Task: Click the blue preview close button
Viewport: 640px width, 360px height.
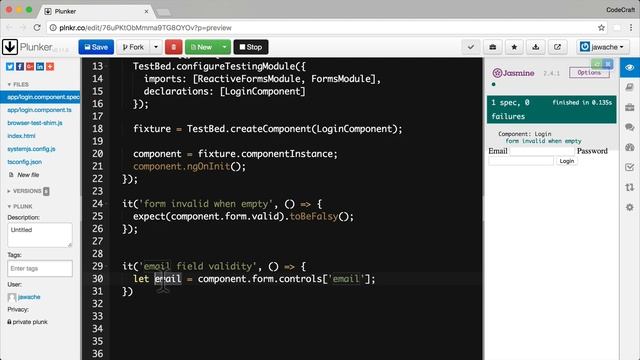Action: (608, 64)
